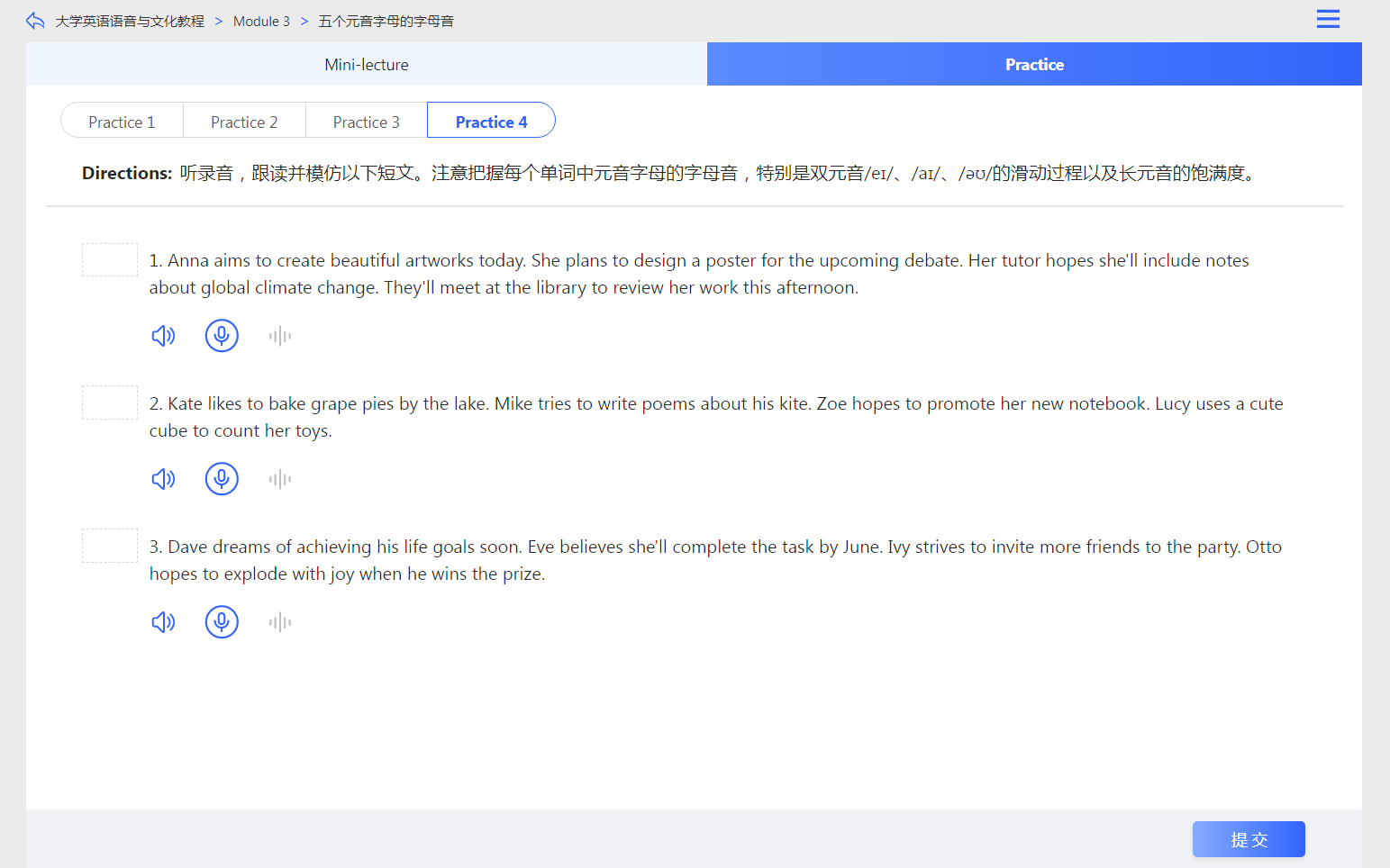The image size is (1390, 868).
Task: Select the Practice main tab
Action: [x=1034, y=65]
